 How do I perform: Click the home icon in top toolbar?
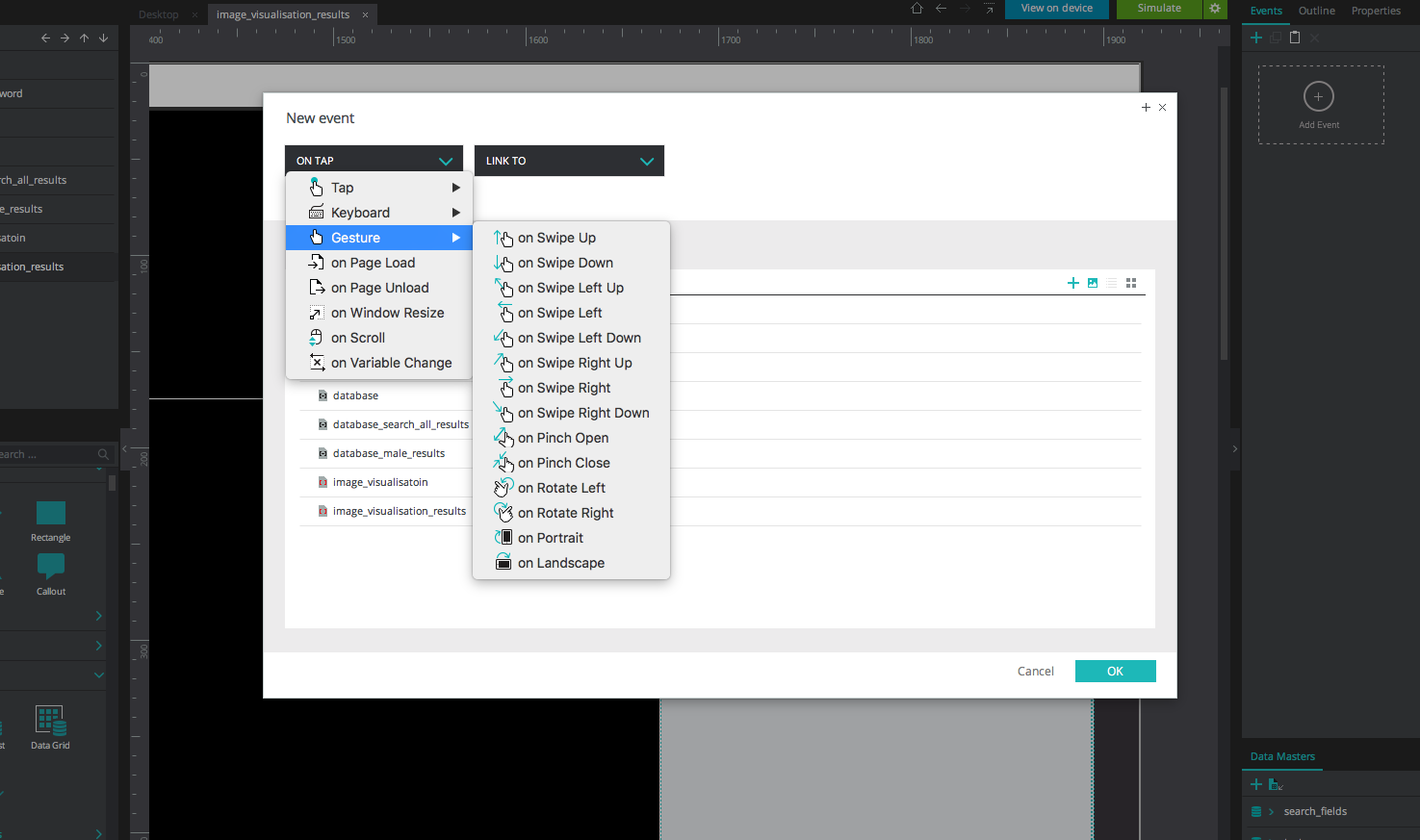[917, 9]
